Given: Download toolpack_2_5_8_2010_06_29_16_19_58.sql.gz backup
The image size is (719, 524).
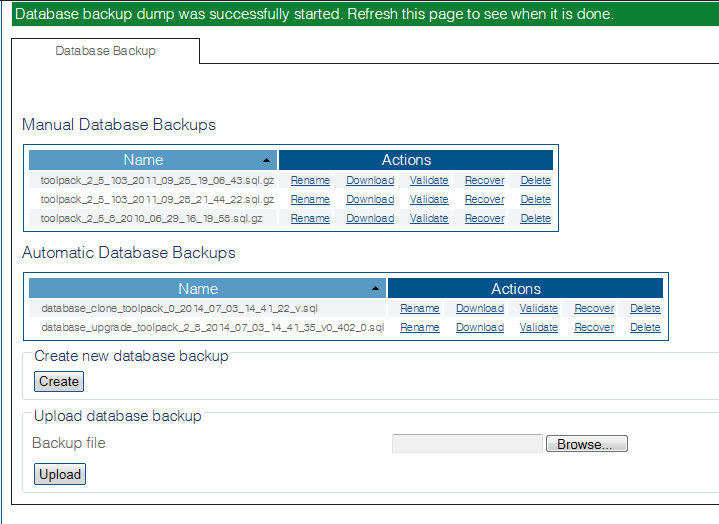Looking at the screenshot, I should pos(370,218).
